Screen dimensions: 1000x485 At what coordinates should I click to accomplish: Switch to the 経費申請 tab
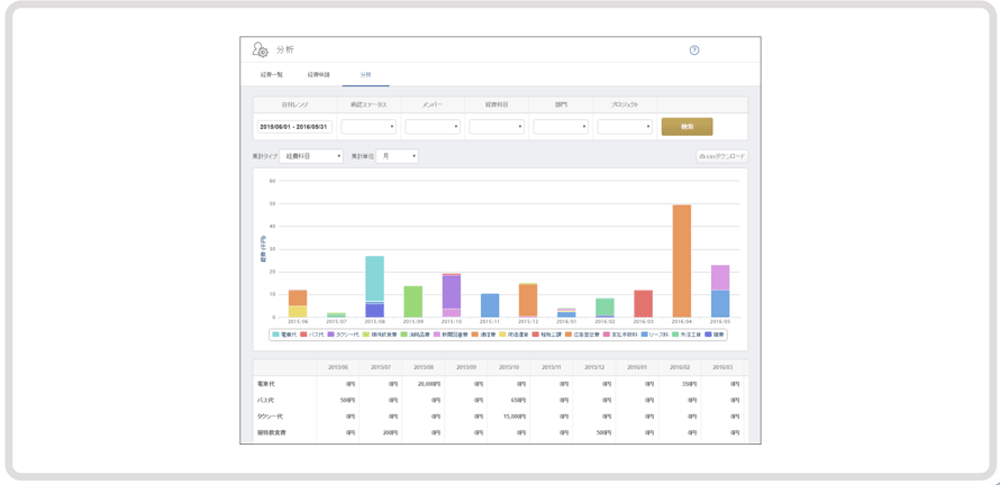tap(318, 75)
